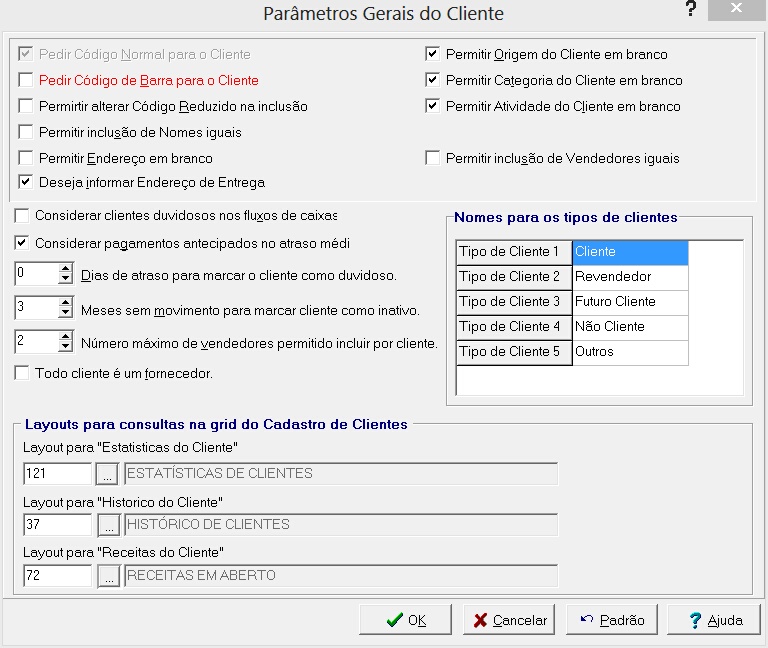Screen dimensions: 768x648
Task: Increase dias de atraso spinner up arrow
Action: [65, 268]
